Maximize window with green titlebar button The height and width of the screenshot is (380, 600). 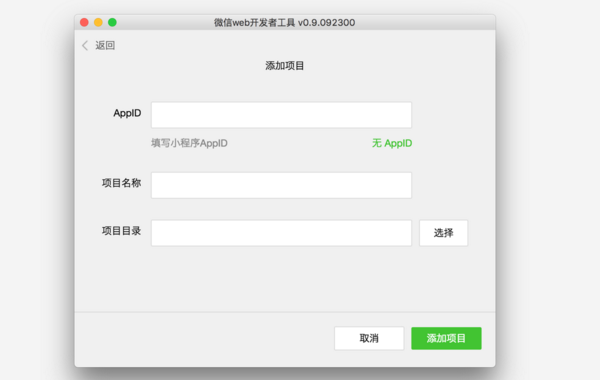[x=112, y=22]
